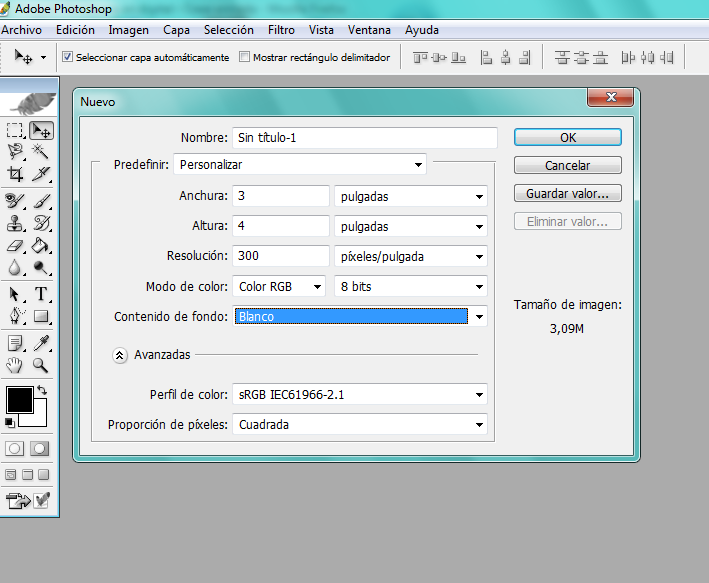This screenshot has height=583, width=709.
Task: Select the Healing Brush tool
Action: [15, 201]
